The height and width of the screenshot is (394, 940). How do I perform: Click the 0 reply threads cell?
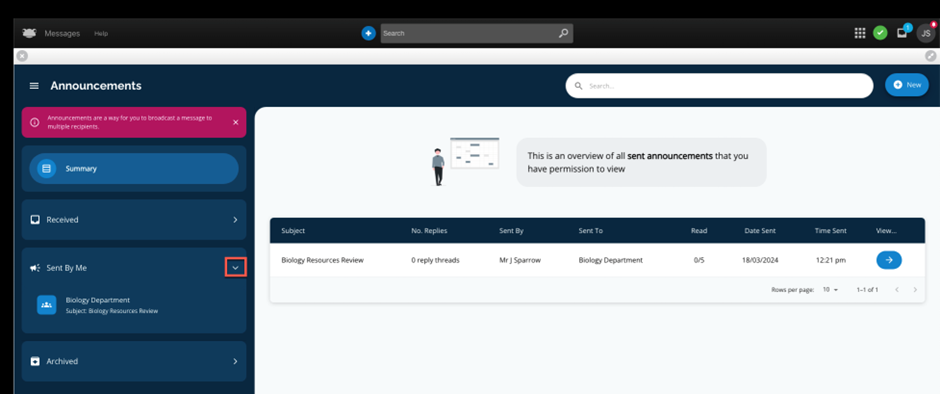(x=435, y=260)
